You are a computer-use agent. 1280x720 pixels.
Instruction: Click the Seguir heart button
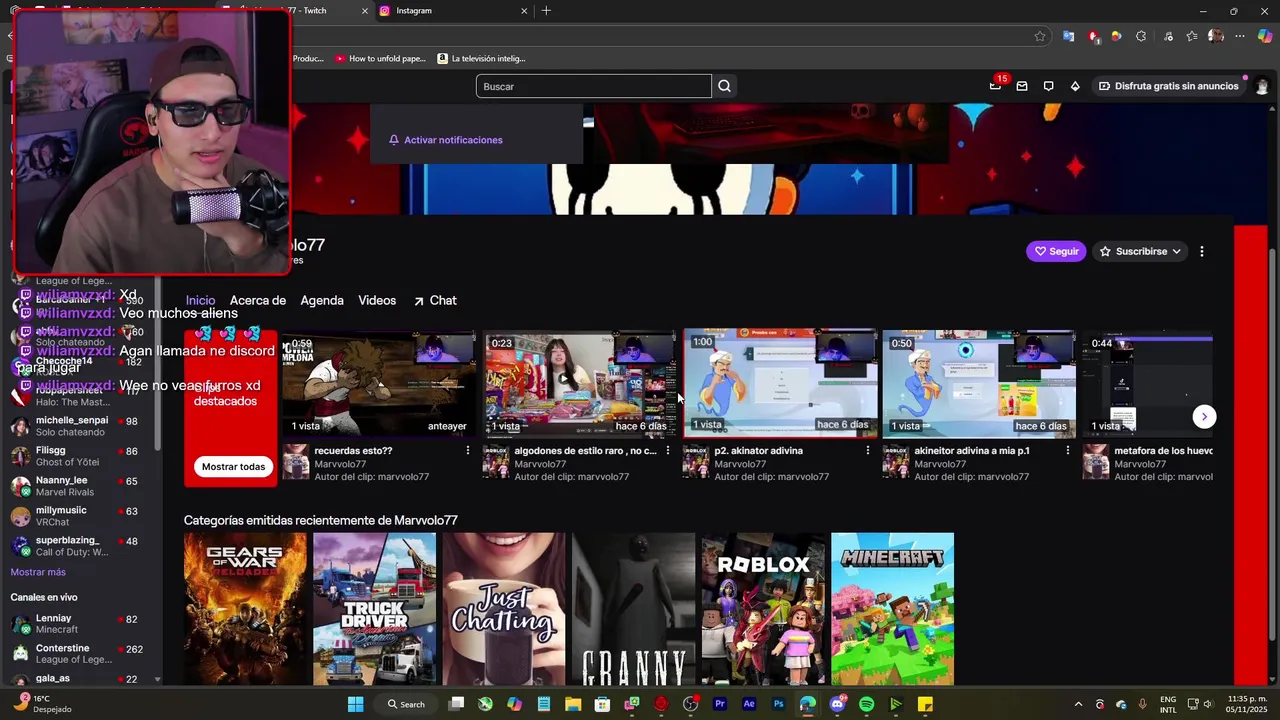pyautogui.click(x=1057, y=252)
